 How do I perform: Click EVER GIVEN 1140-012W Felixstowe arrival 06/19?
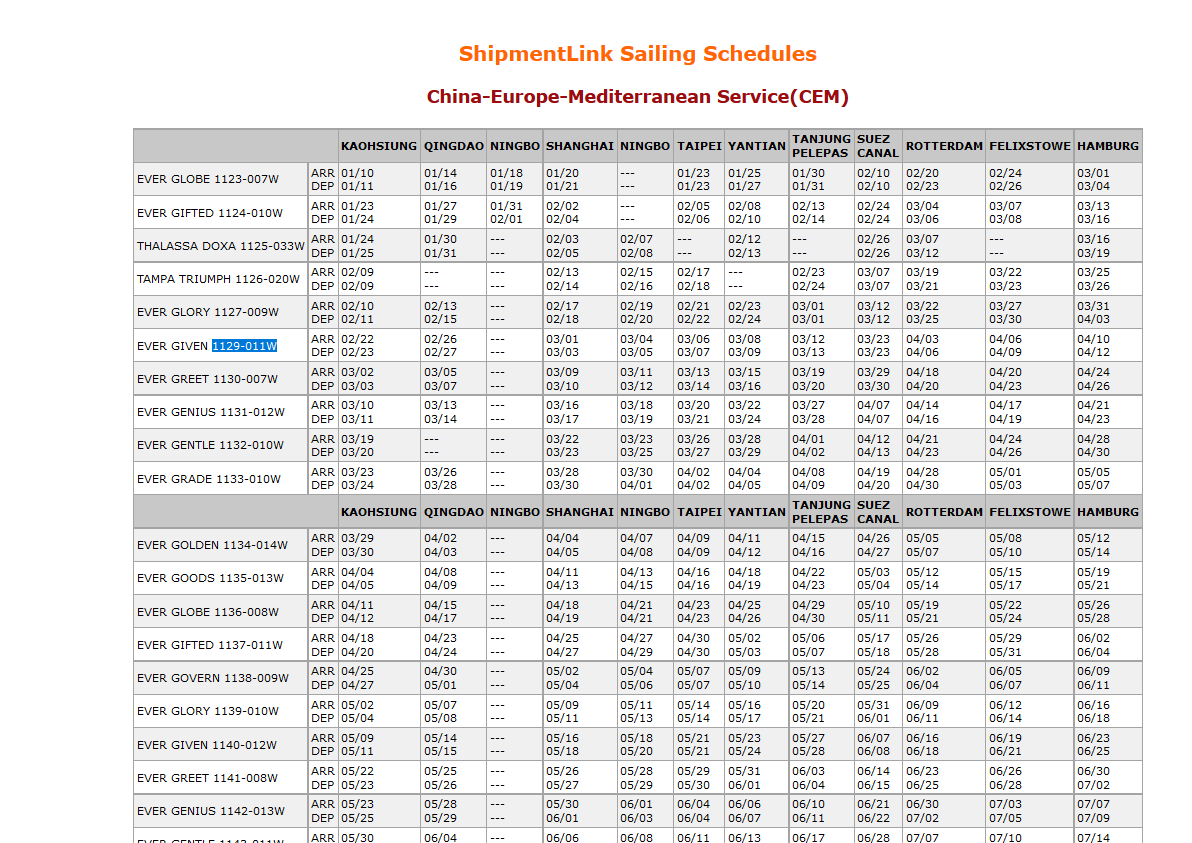click(x=1005, y=738)
